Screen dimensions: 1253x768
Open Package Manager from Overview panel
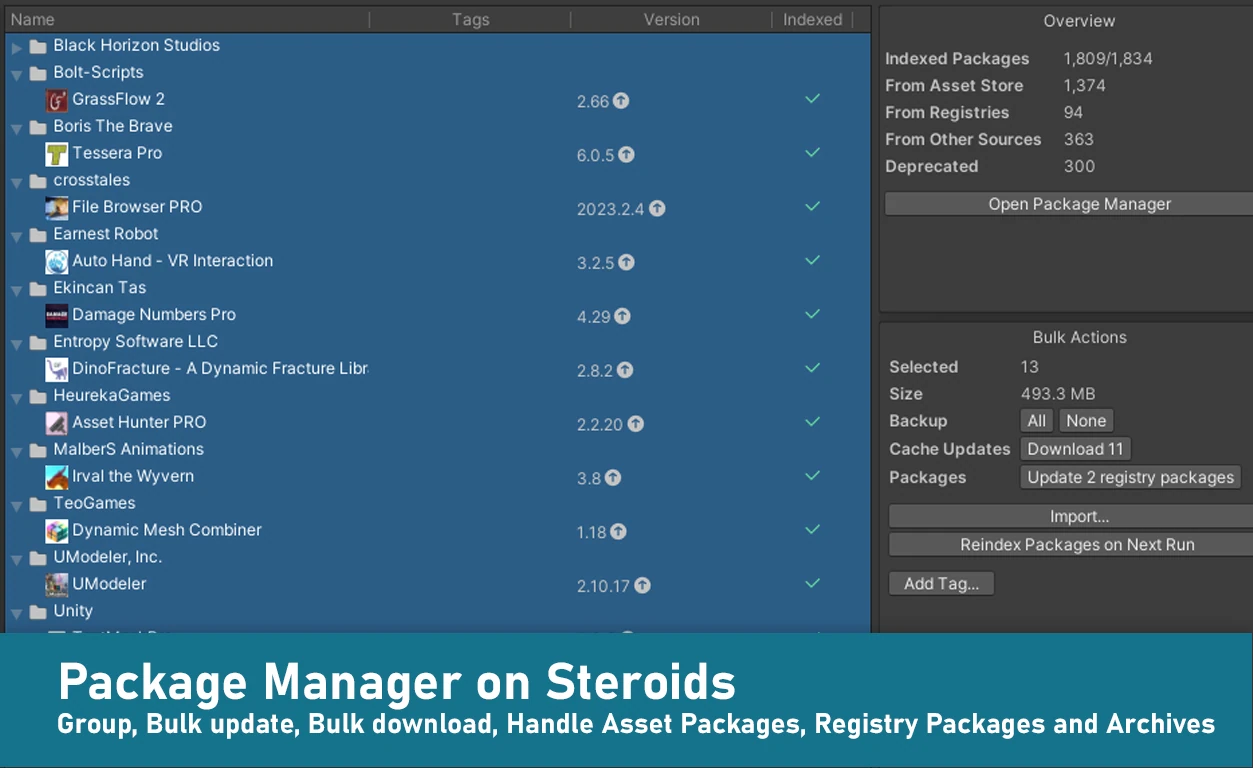[1069, 204]
